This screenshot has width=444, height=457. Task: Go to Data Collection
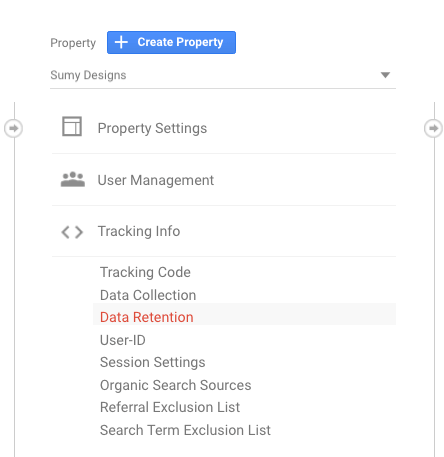pos(148,295)
